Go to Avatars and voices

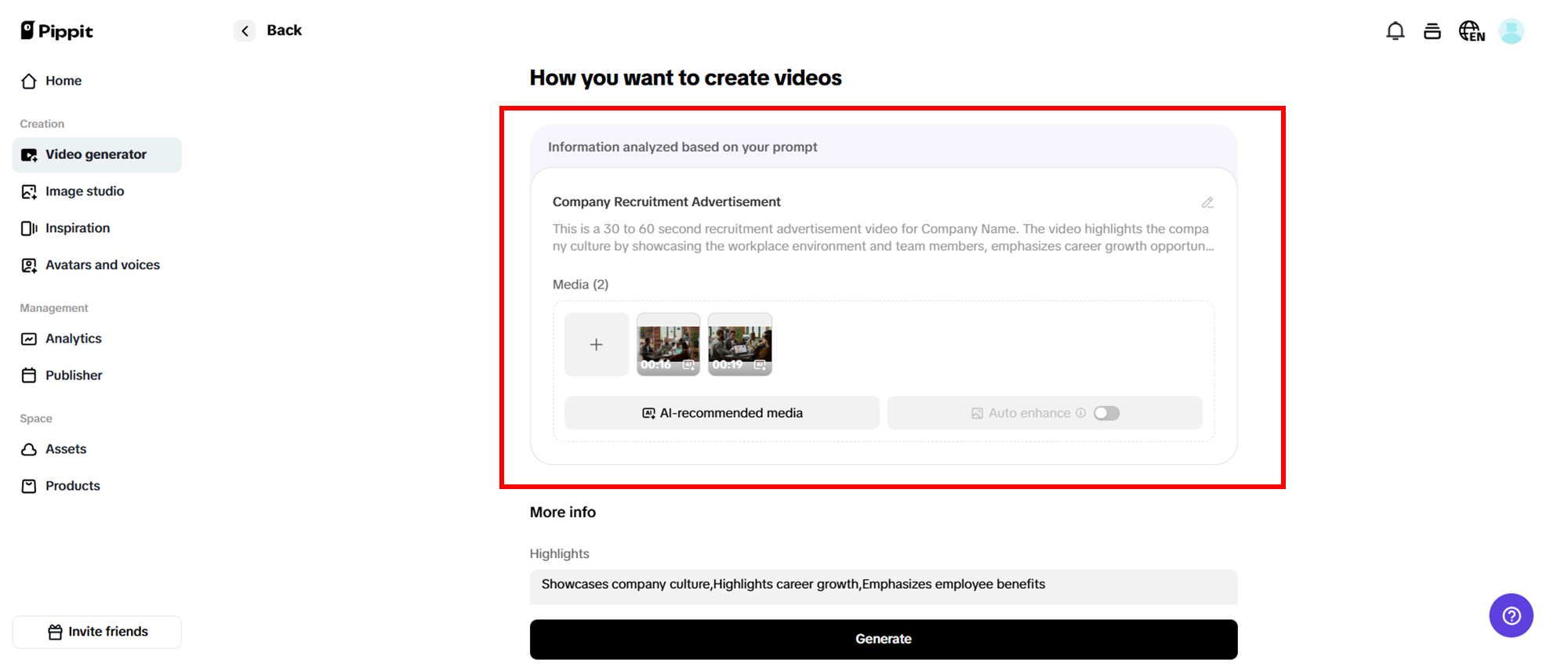[x=102, y=265]
